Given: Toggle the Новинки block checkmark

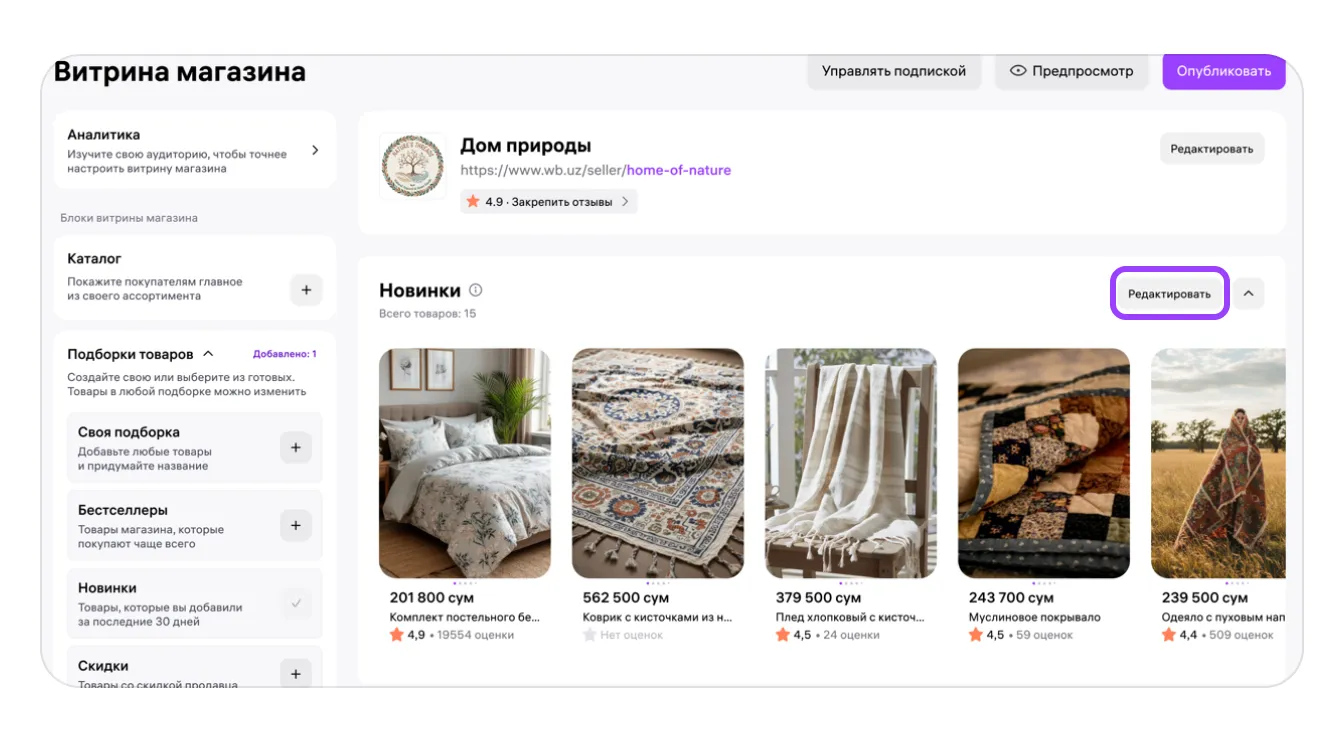Looking at the screenshot, I should (x=295, y=604).
